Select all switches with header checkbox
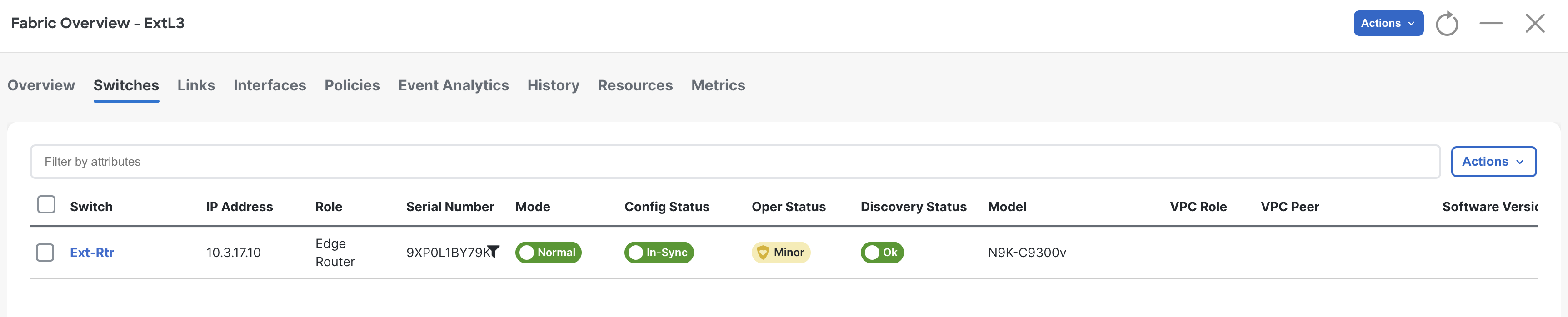Viewport: 1568px width, 317px height. [46, 204]
